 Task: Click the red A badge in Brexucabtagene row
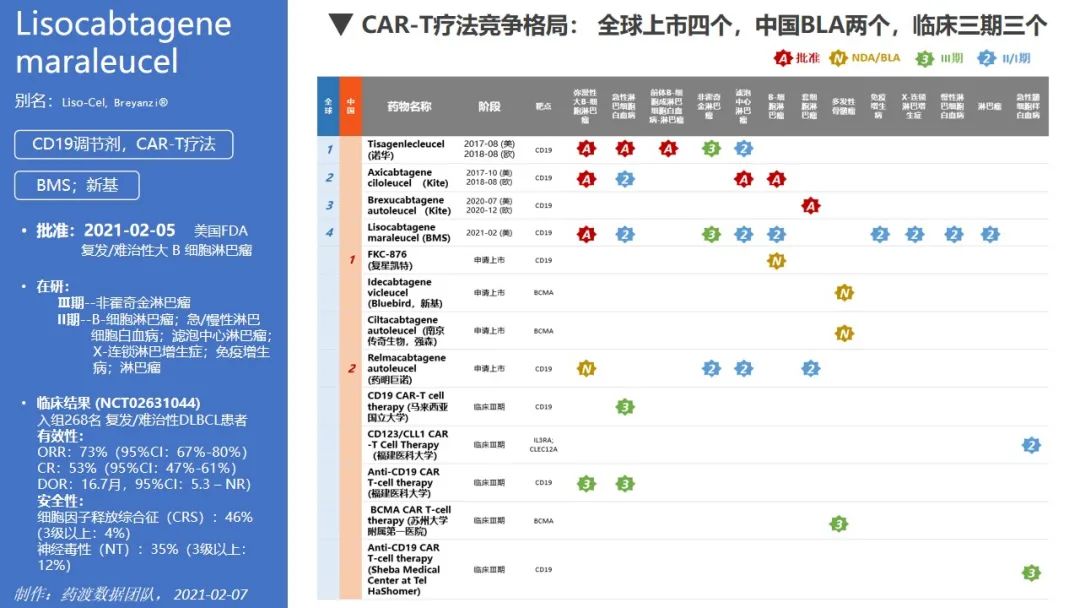click(811, 206)
